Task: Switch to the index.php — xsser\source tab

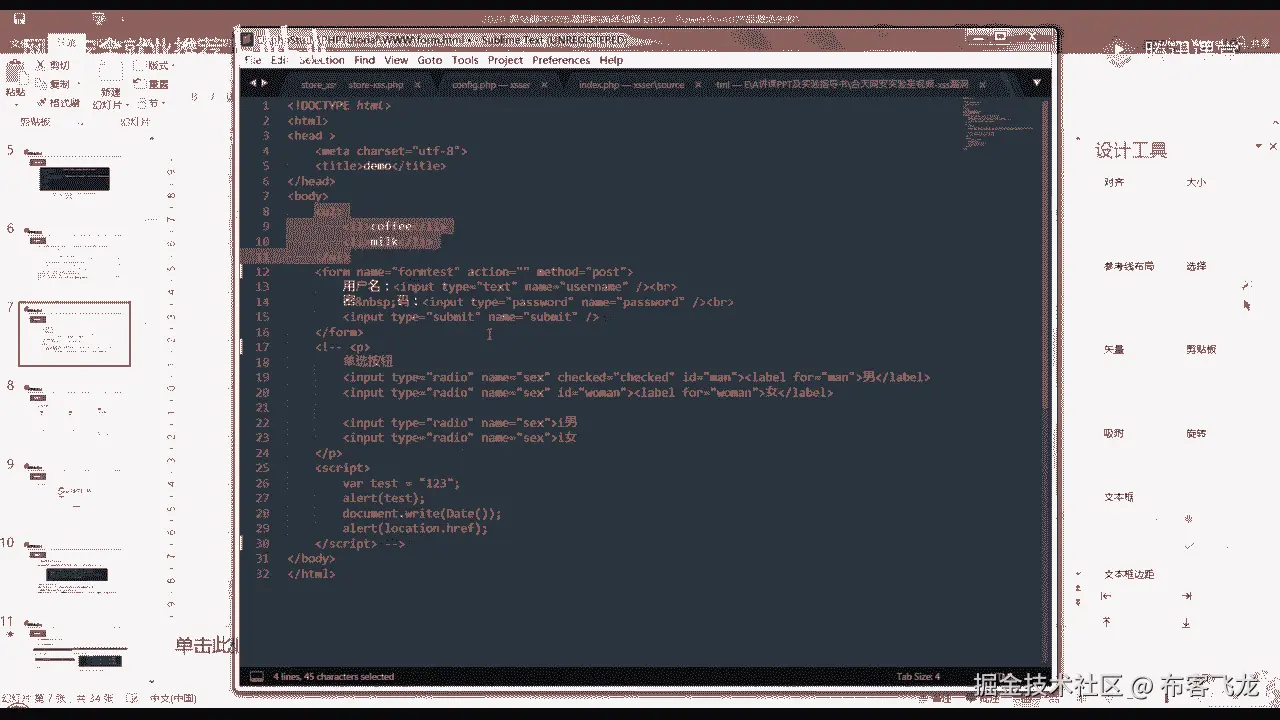Action: click(x=631, y=85)
